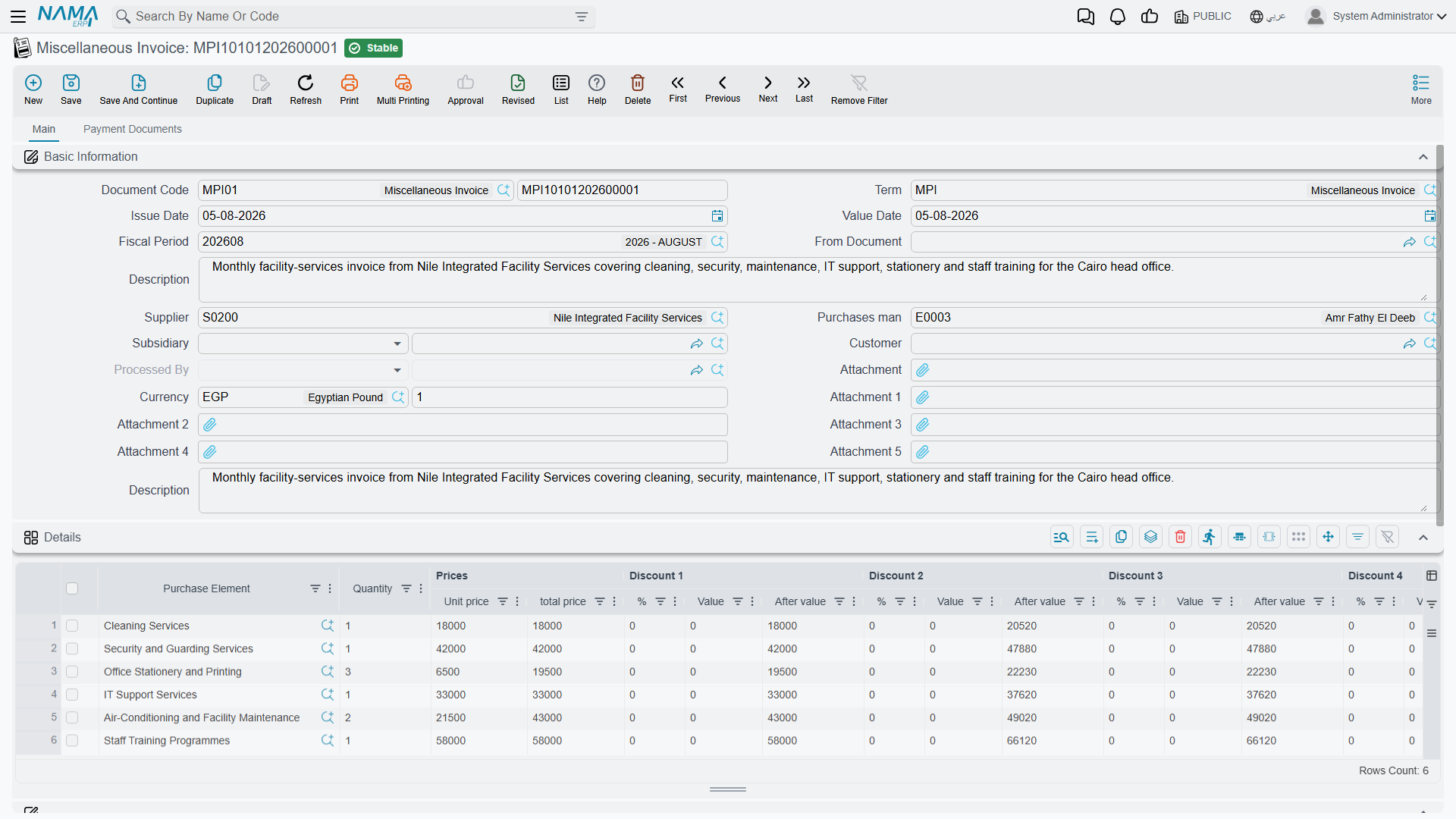Open Unit price column filter
Image resolution: width=1456 pixels, height=819 pixels.
[x=502, y=601]
